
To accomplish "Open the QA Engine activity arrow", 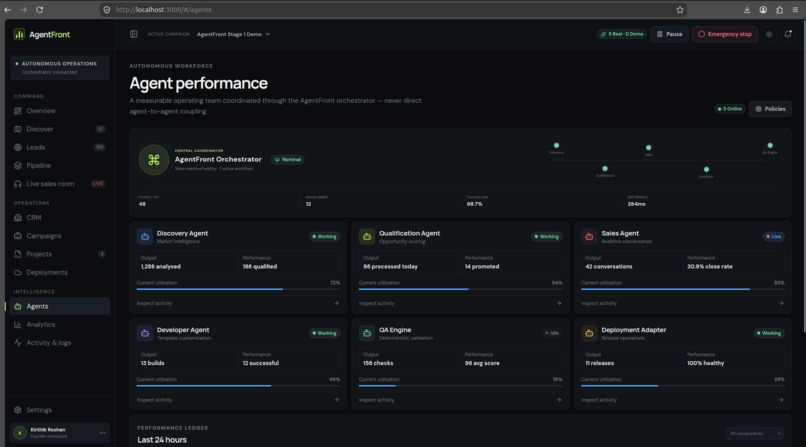I will click(x=559, y=400).
